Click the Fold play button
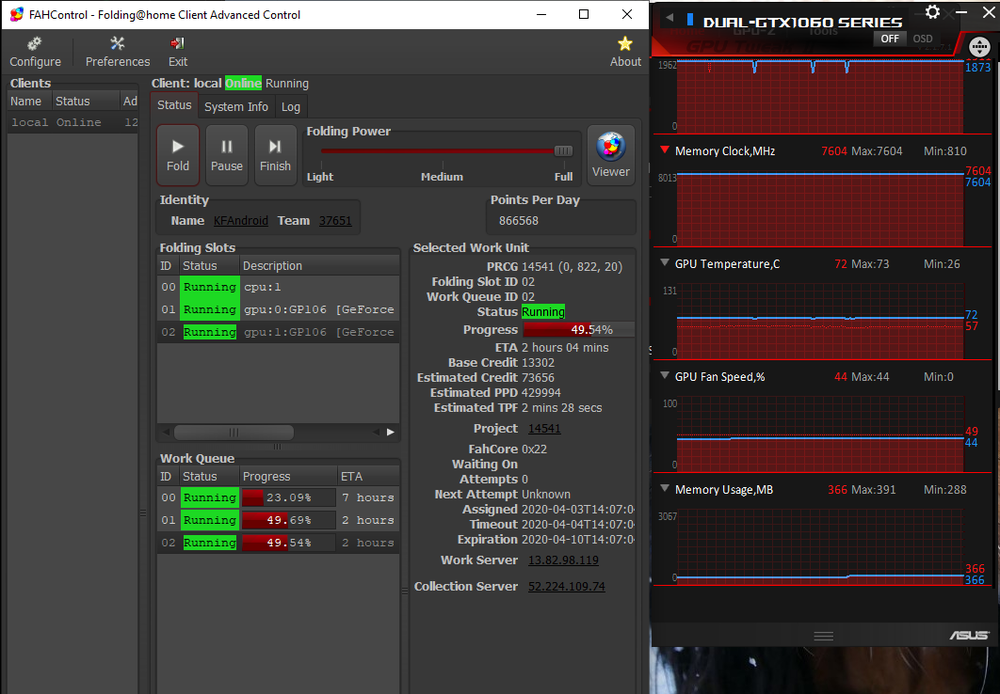The width and height of the screenshot is (1000, 694). (178, 155)
